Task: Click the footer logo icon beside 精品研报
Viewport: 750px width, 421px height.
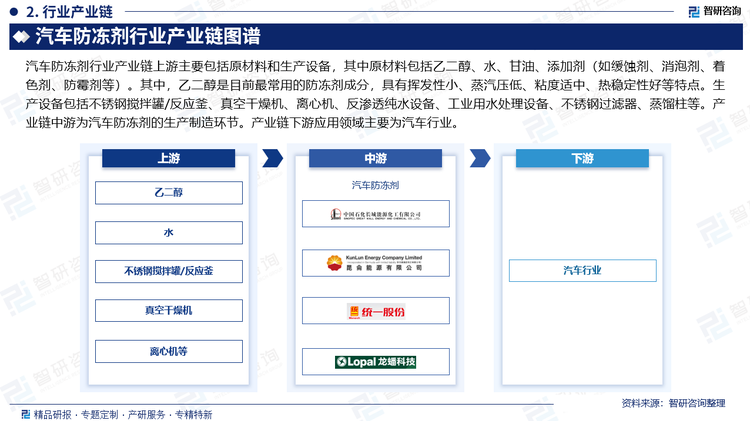Action: [x=26, y=414]
